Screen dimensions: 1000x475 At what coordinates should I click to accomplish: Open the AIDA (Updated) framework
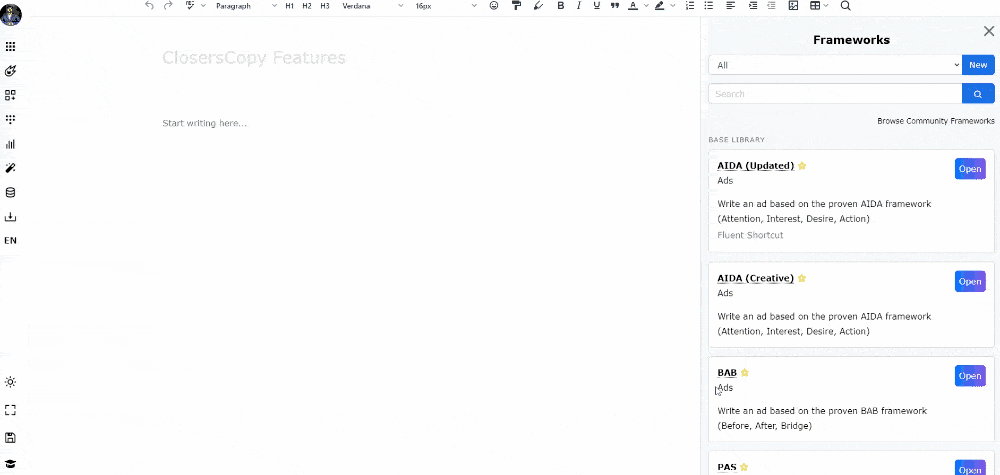[970, 169]
